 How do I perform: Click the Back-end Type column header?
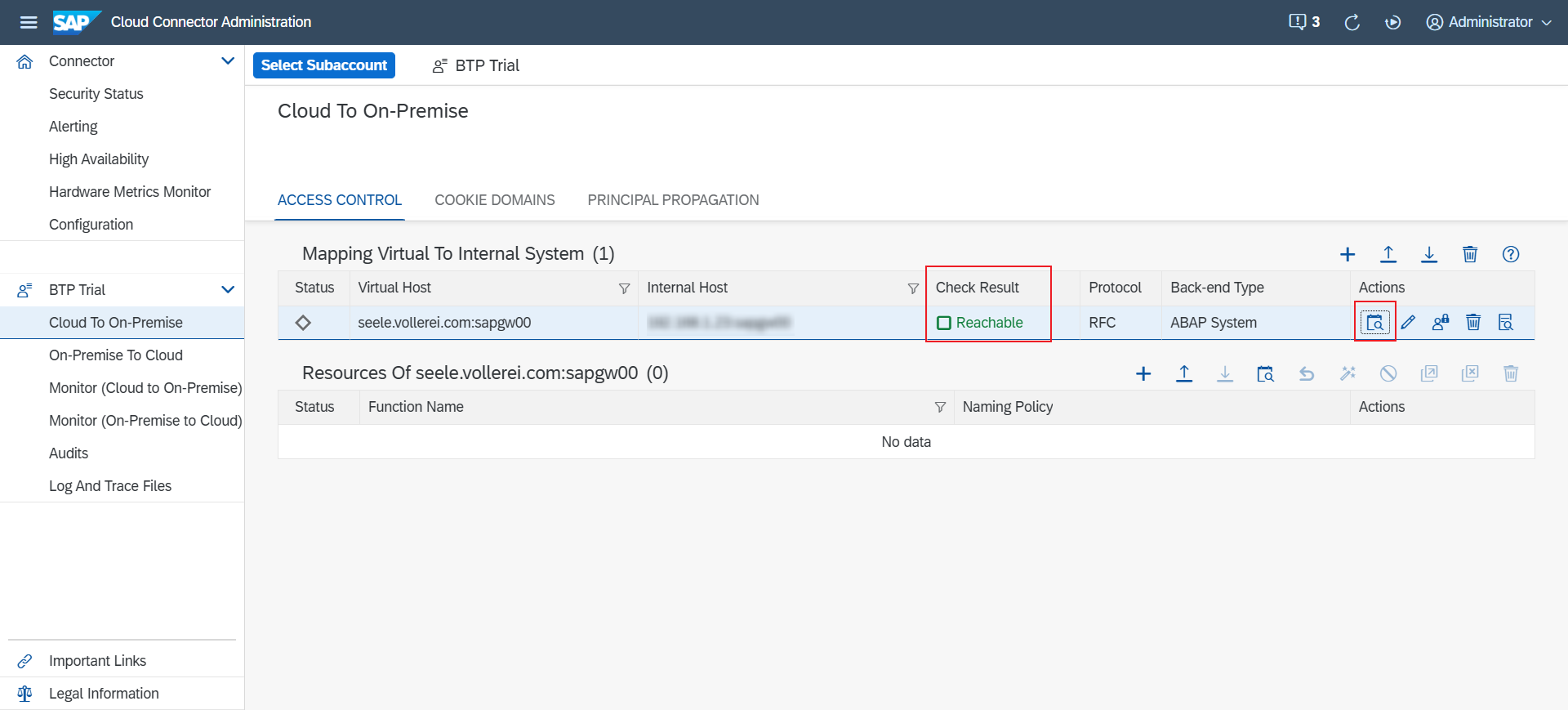1217,288
